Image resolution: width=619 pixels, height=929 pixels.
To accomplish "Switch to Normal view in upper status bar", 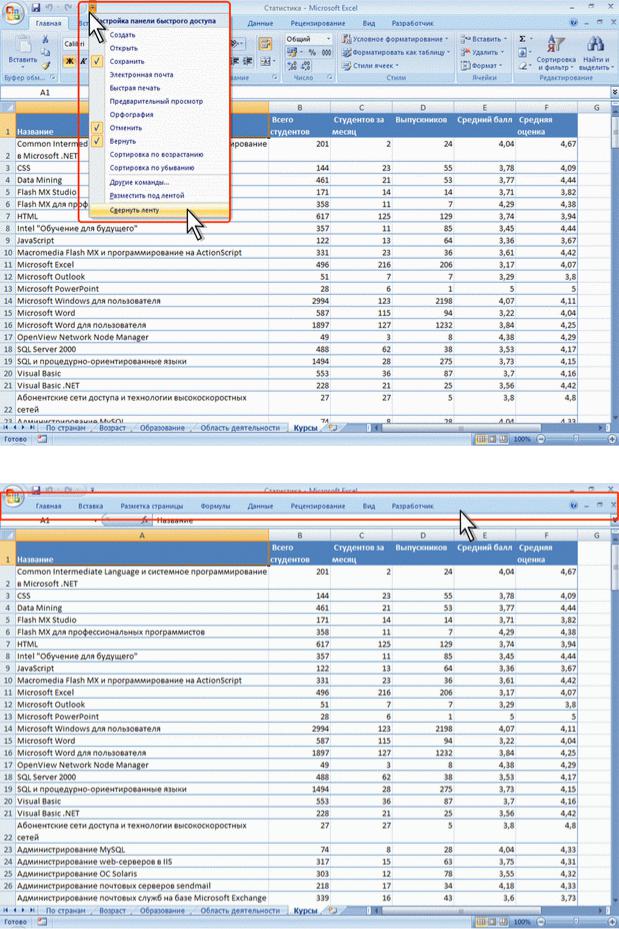I will click(x=482, y=439).
